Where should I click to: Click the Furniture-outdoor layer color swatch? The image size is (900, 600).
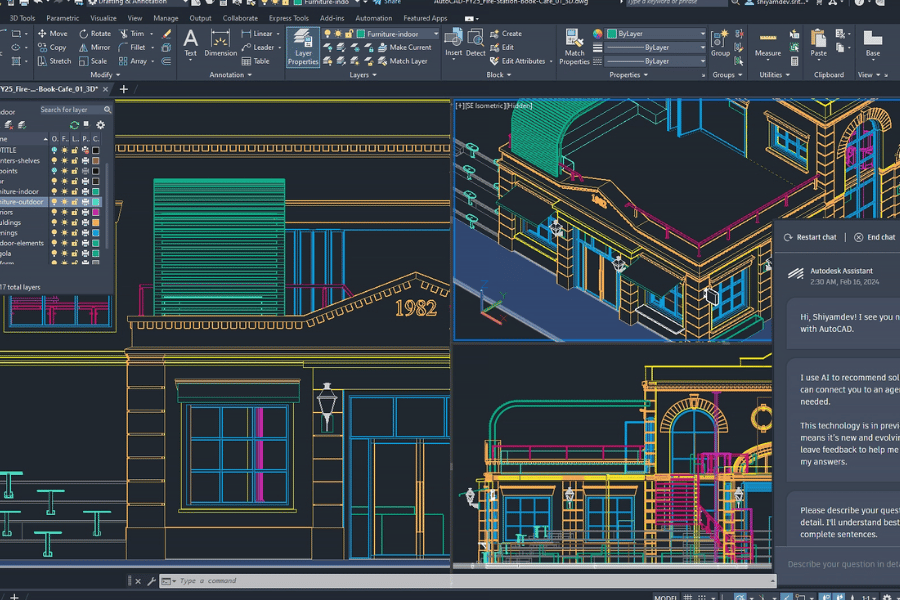[96, 202]
